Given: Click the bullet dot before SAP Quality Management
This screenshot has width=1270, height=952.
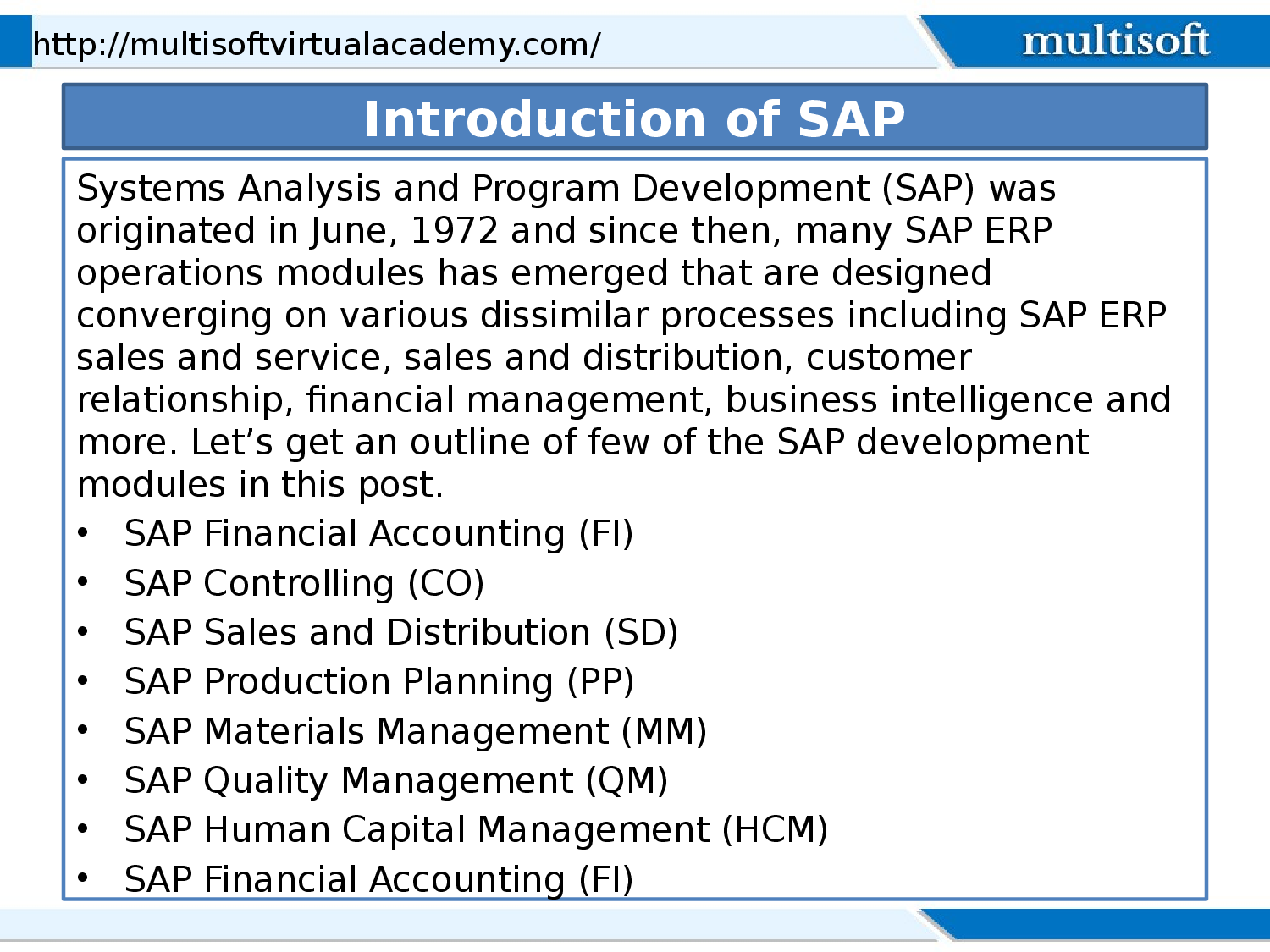Looking at the screenshot, I should coord(82,779).
